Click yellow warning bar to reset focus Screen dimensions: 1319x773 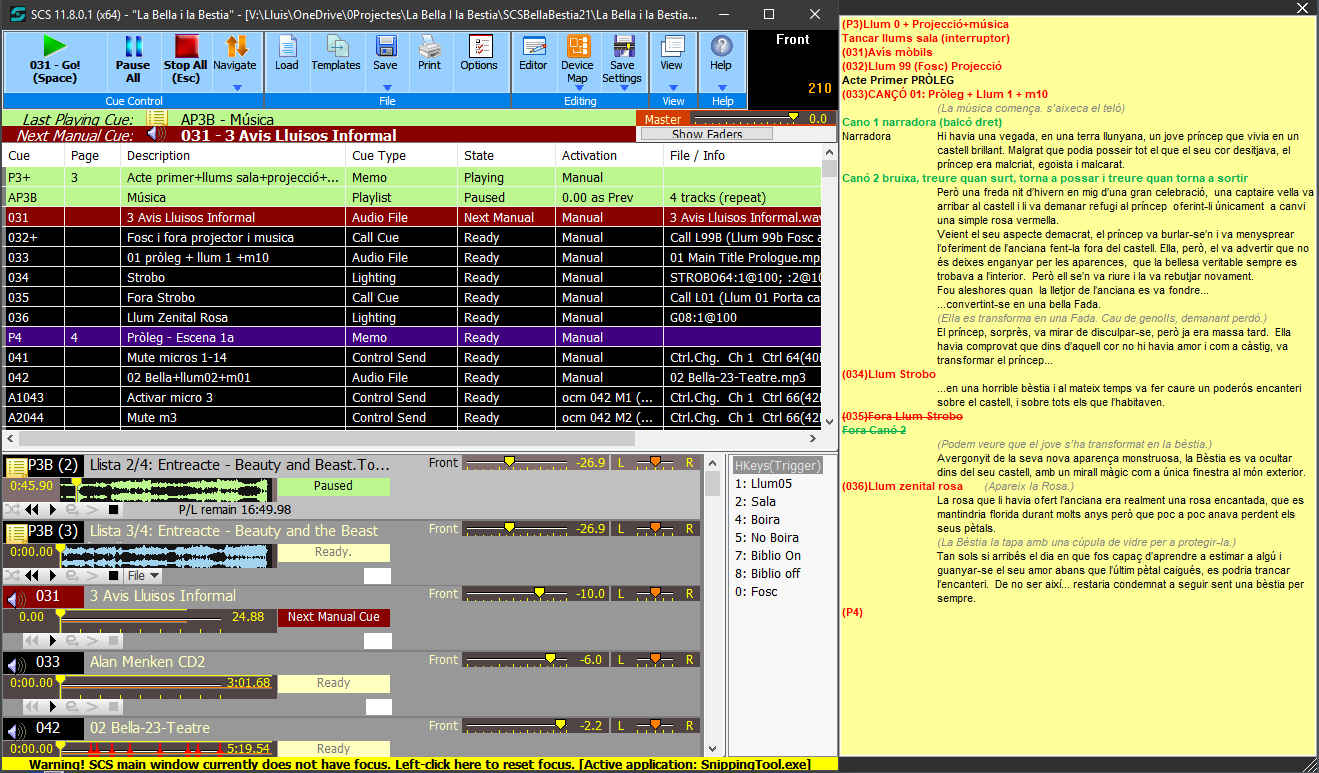tap(418, 764)
